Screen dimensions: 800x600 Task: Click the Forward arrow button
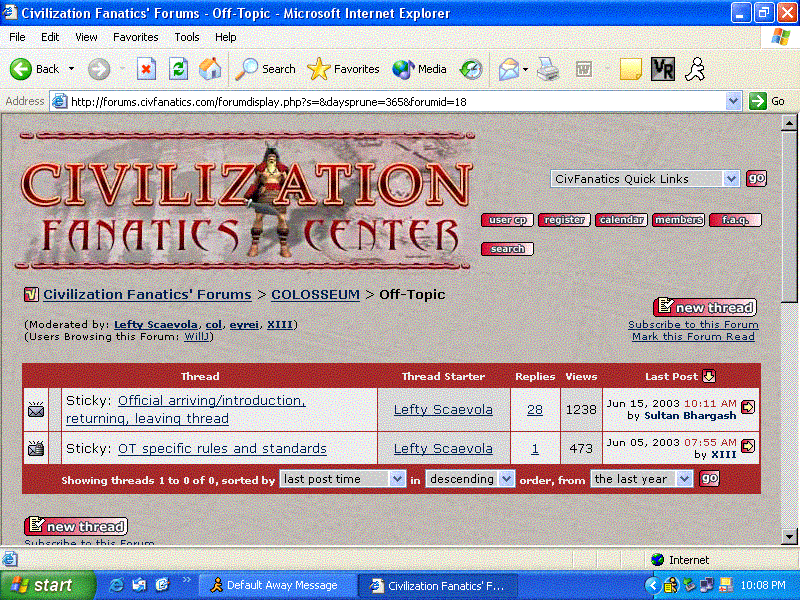[x=98, y=69]
